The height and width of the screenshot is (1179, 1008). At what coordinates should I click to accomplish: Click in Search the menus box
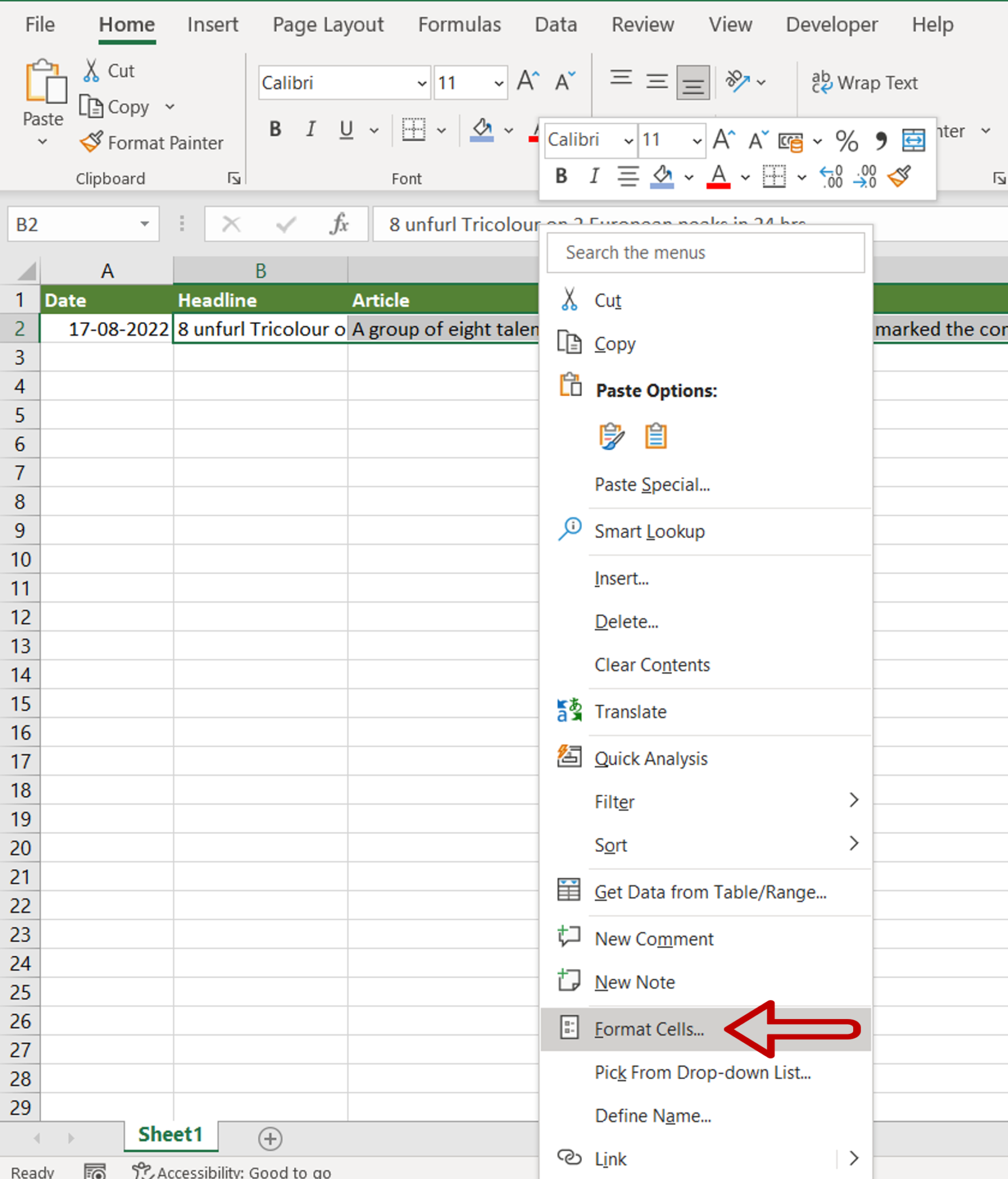point(705,252)
